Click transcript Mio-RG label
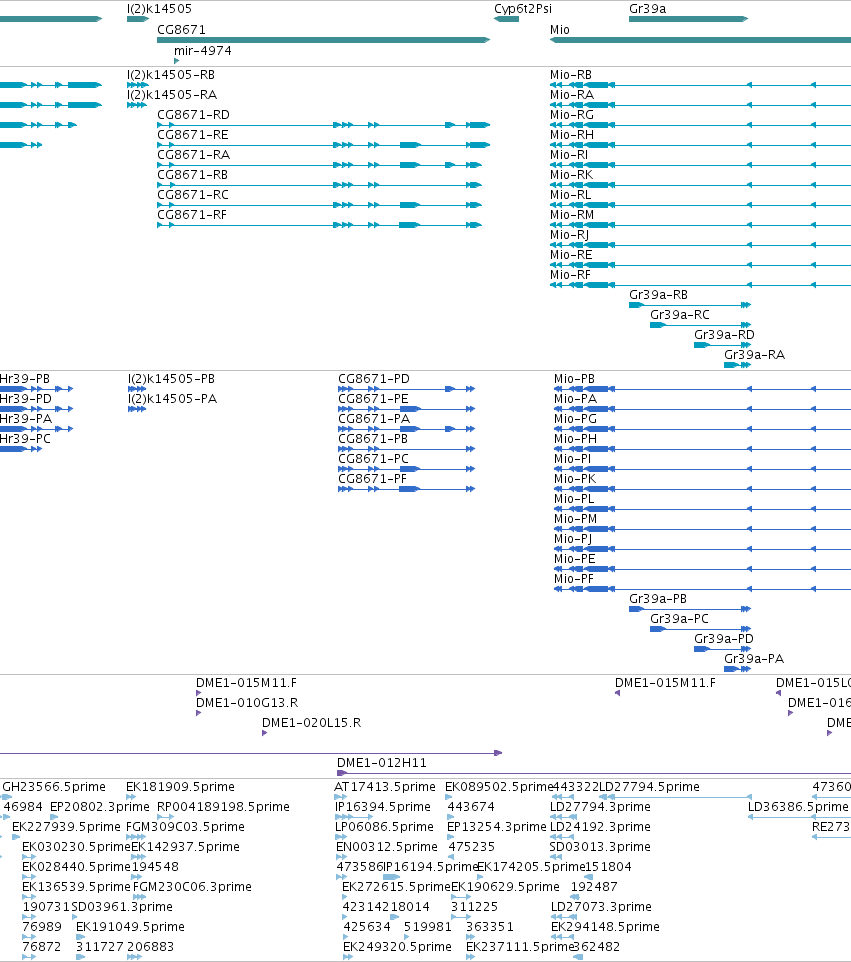The image size is (851, 962). tap(572, 115)
